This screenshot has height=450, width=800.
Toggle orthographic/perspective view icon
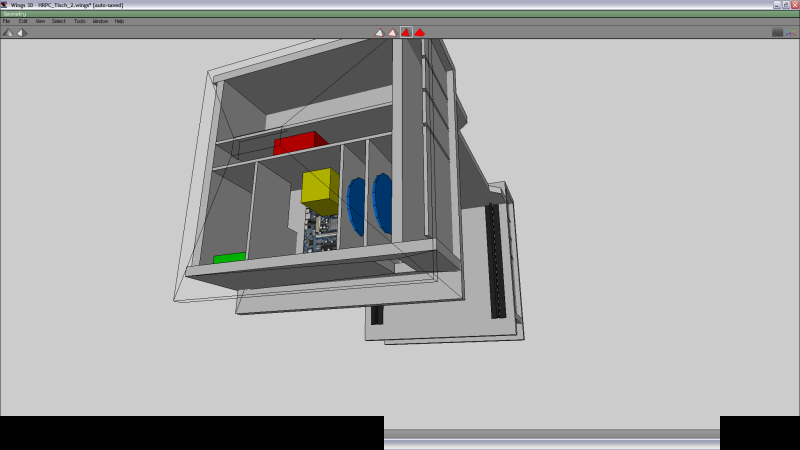[21, 32]
